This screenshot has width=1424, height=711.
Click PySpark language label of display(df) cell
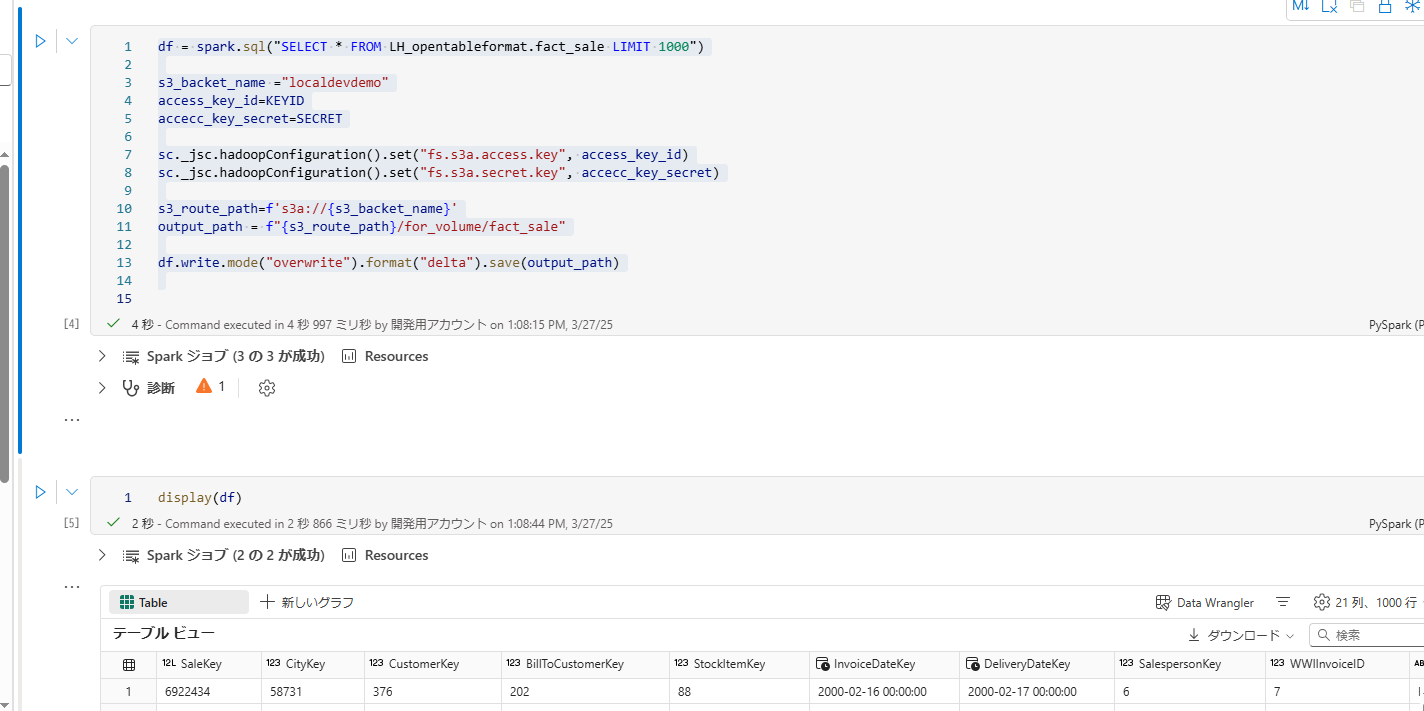tap(1396, 524)
